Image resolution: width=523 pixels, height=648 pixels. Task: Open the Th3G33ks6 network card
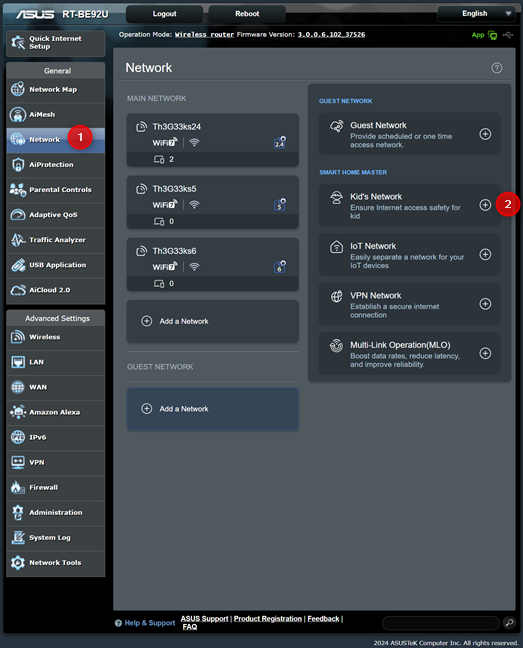212,264
